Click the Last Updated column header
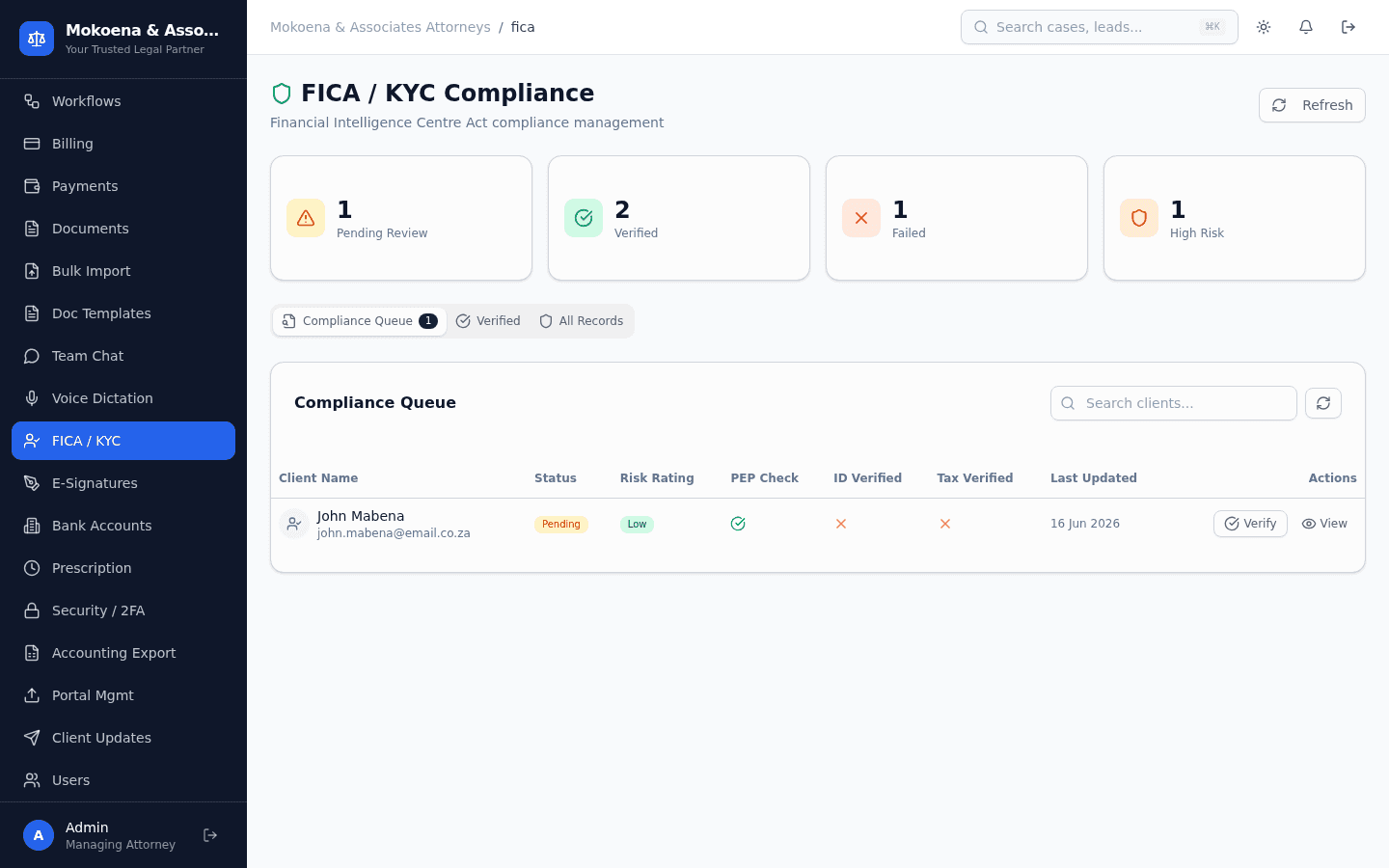 (1094, 478)
